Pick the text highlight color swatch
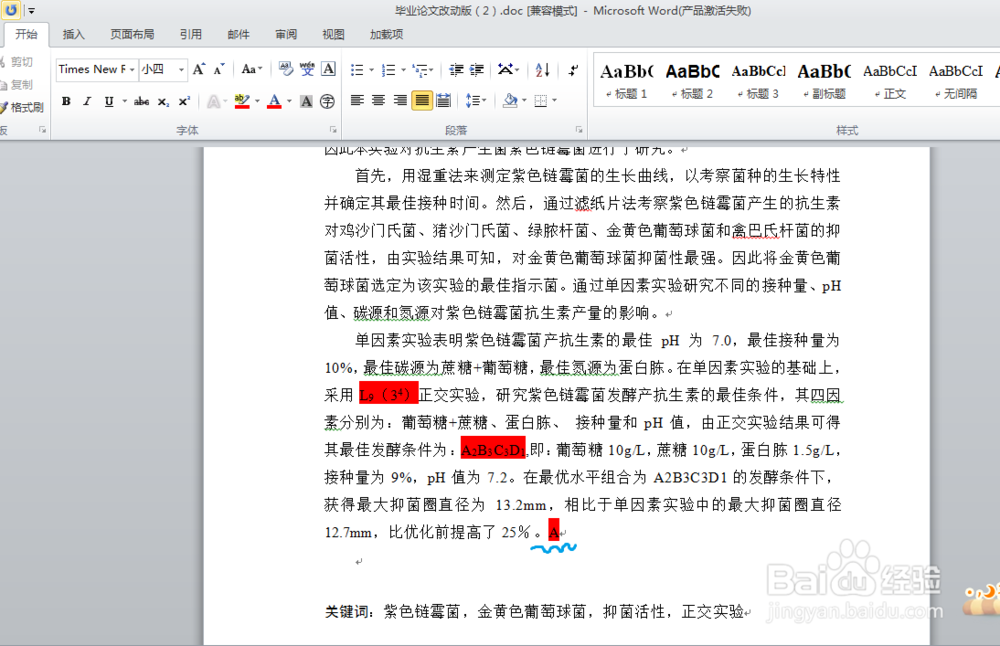The width and height of the screenshot is (1000, 646). [242, 101]
